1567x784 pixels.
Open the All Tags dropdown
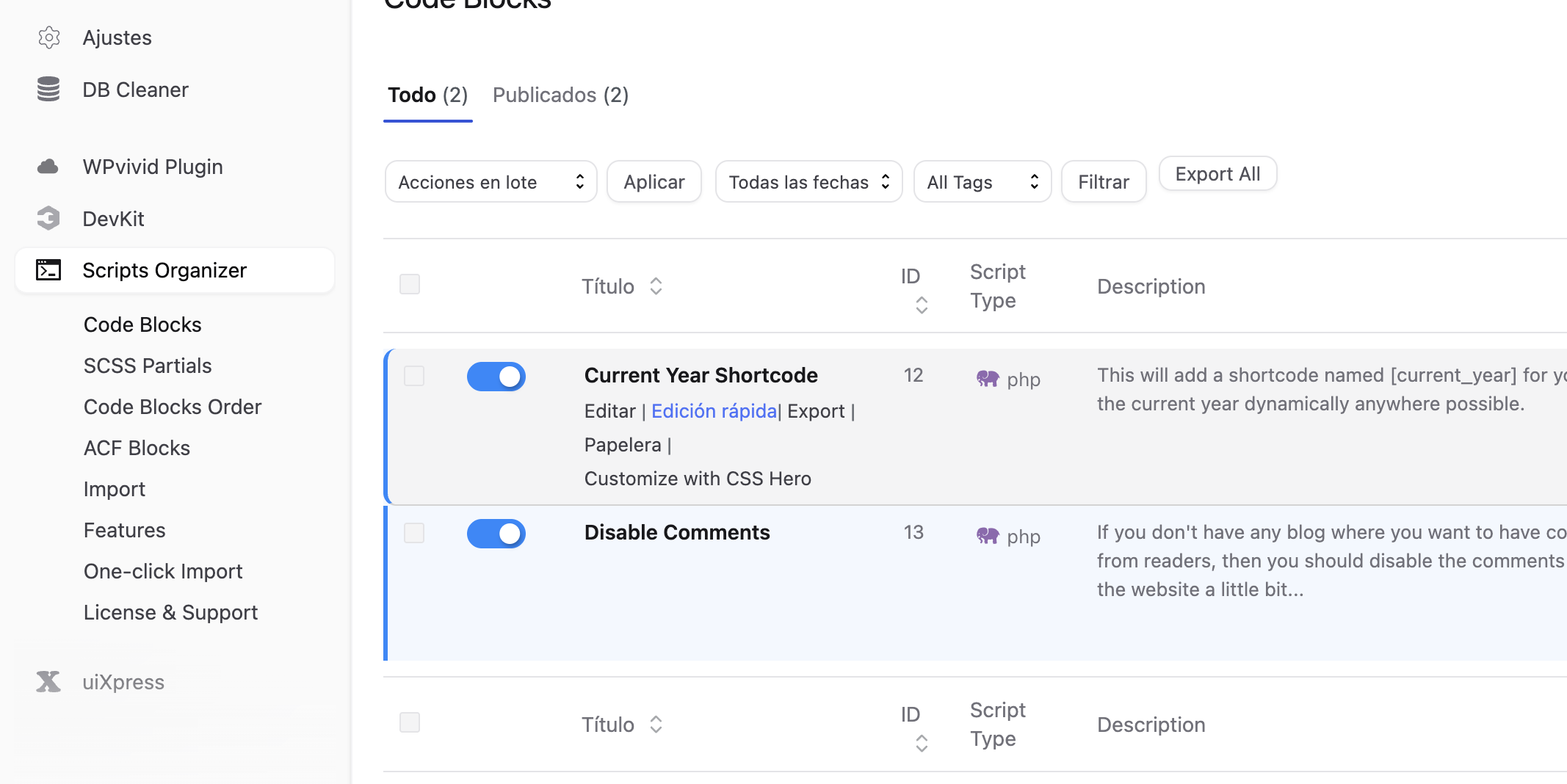click(982, 182)
